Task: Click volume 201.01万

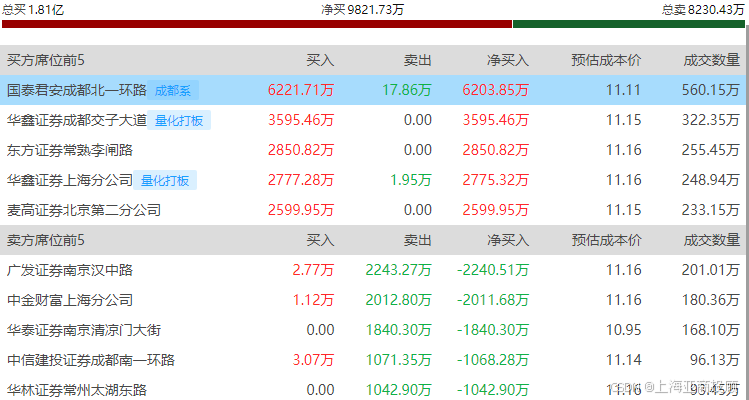Action: [x=711, y=270]
